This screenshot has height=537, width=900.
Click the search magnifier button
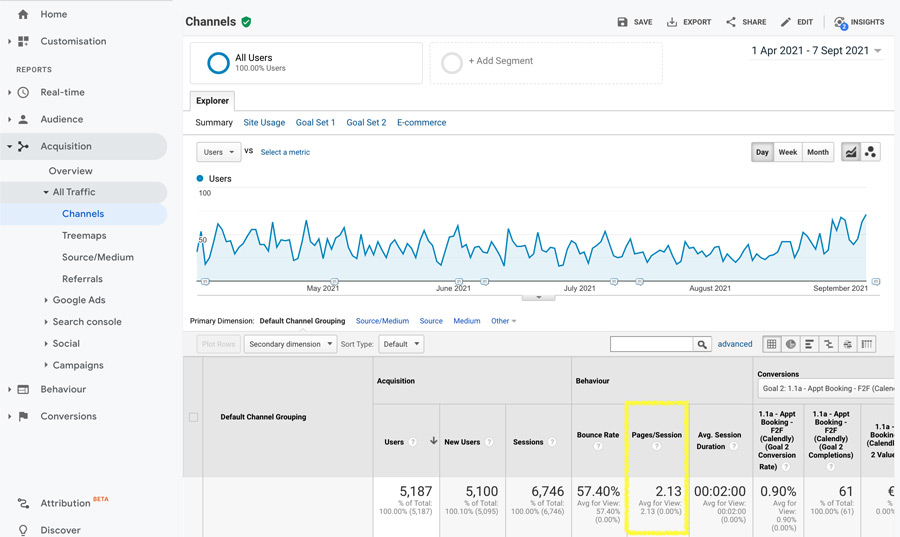(x=703, y=344)
